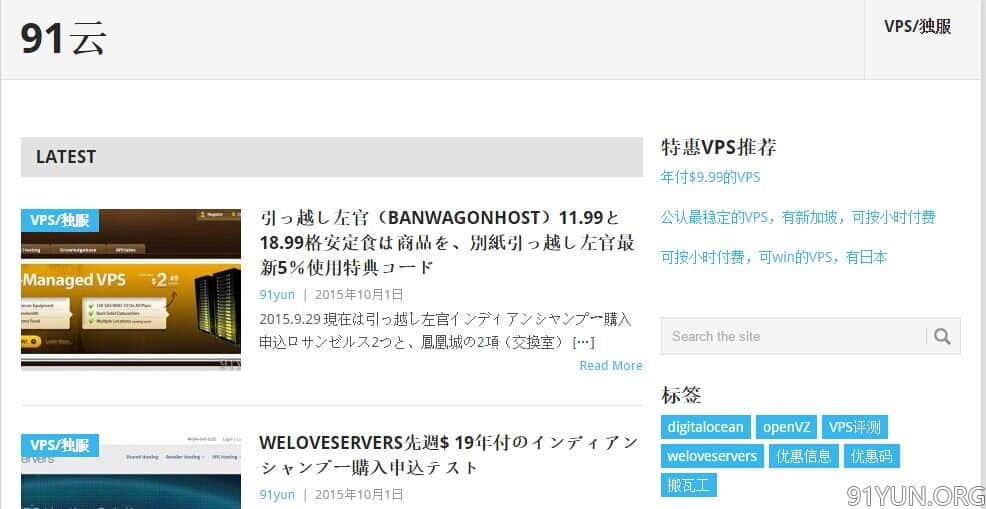Focus the Search the site field
Viewport: 986px width, 509px height.
(x=794, y=336)
